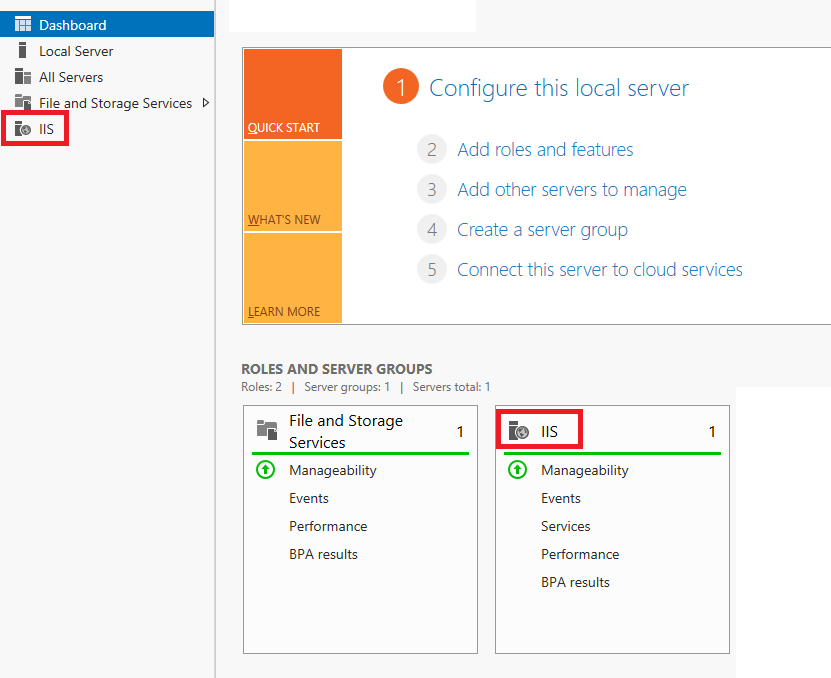Expand File and Storage Services arrow
Screen dimensions: 831x678
(x=206, y=103)
